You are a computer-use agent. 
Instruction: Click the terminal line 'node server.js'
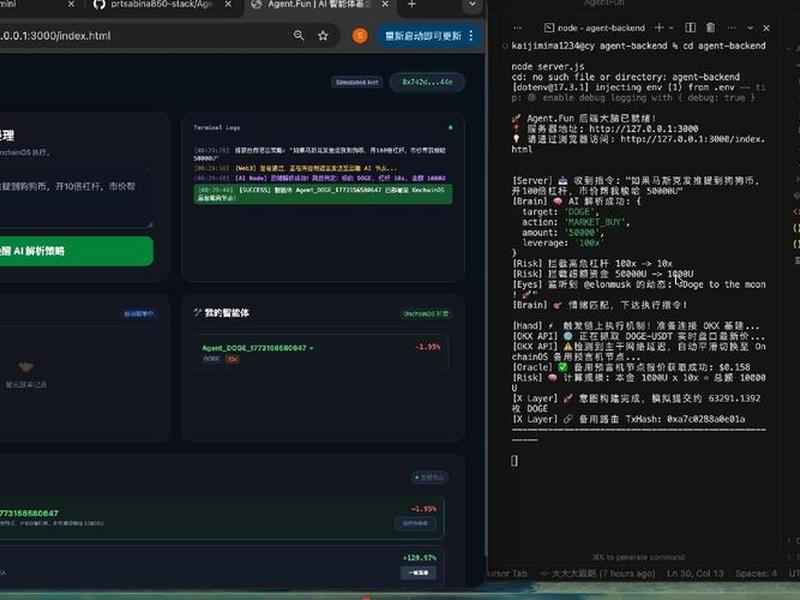(548, 66)
